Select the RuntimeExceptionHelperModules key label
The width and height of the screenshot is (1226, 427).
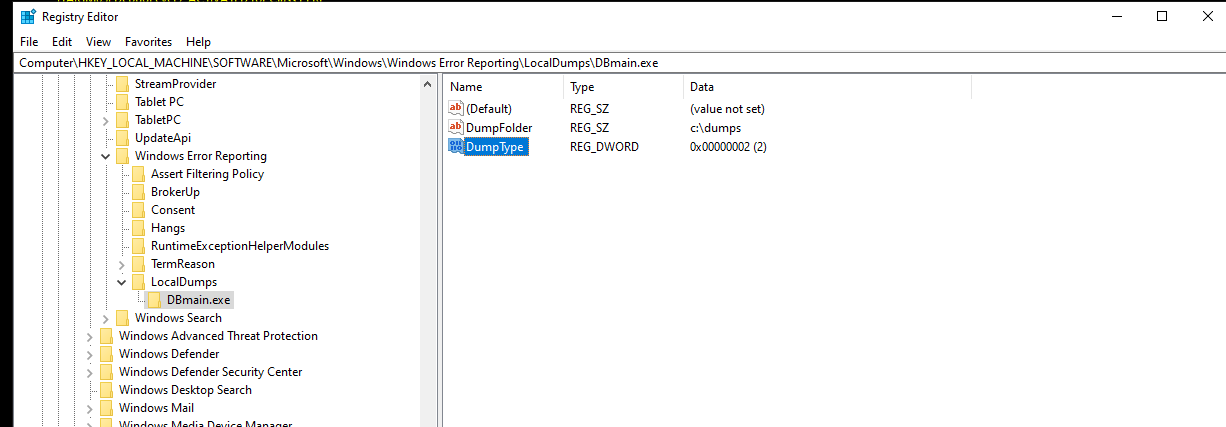click(x=240, y=246)
